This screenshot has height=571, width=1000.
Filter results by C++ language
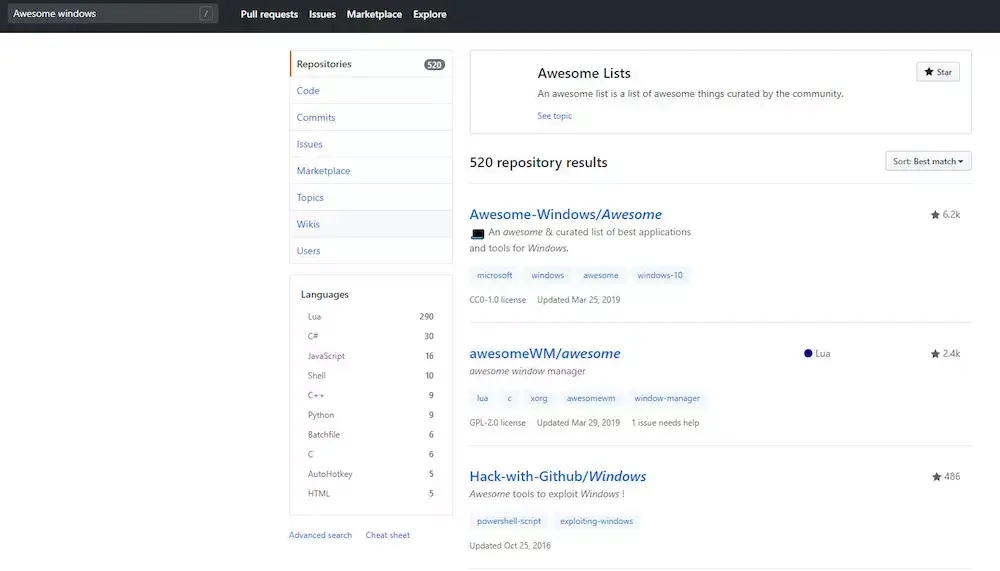[x=371, y=396]
